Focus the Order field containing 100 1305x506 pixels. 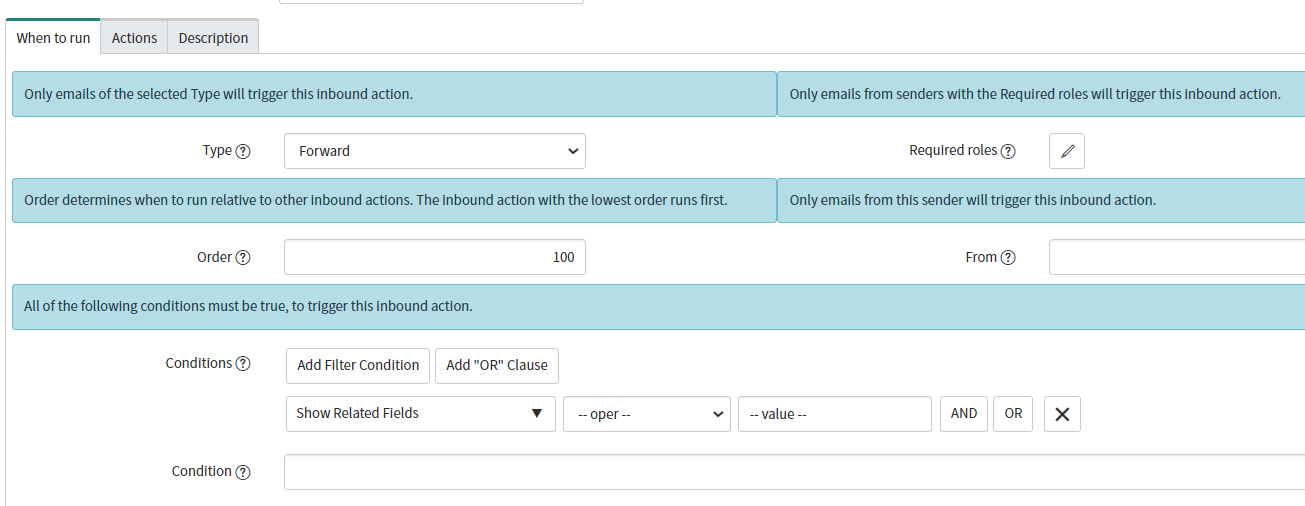[x=435, y=257]
